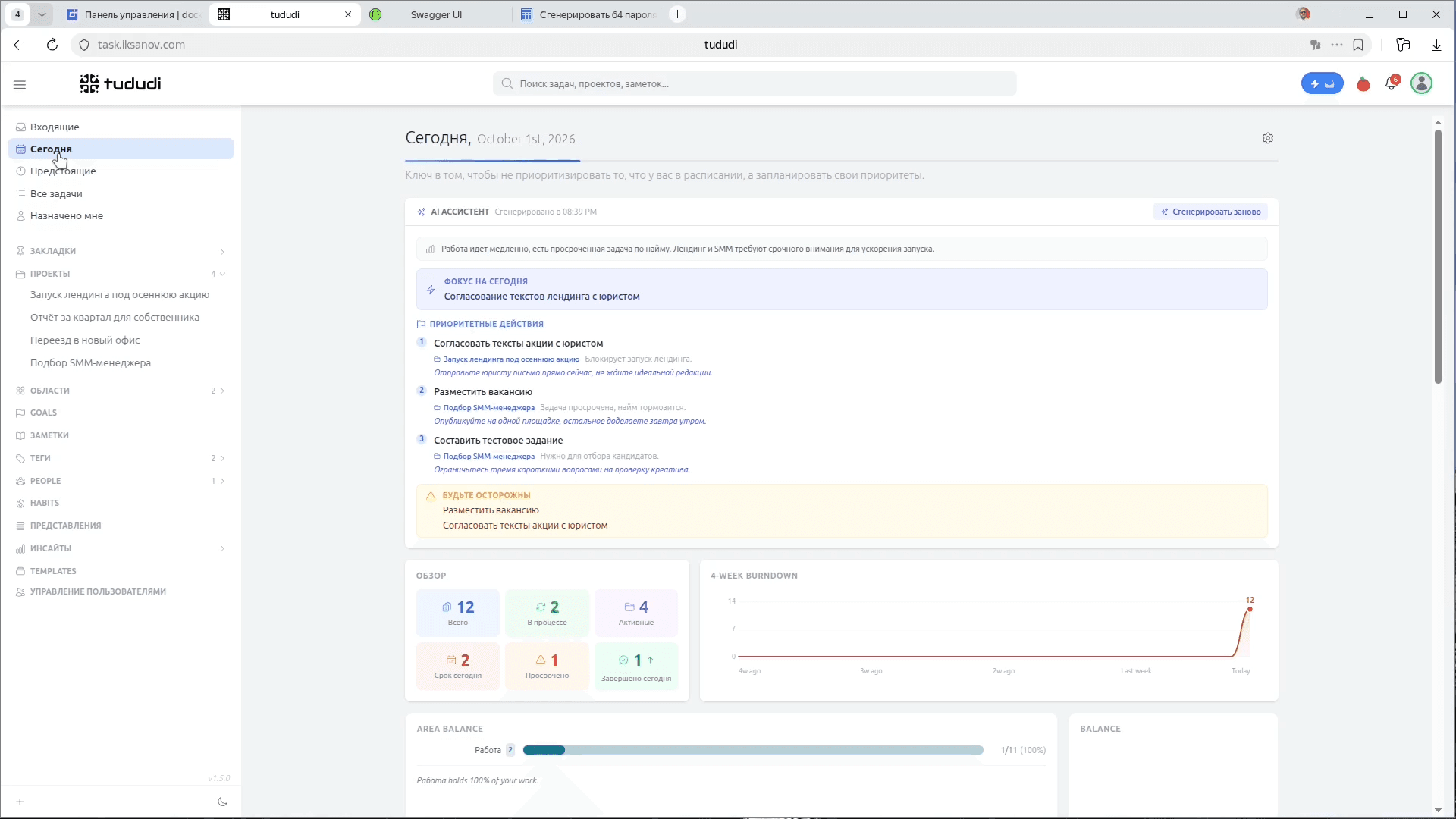Reload the page
The height and width of the screenshot is (819, 1456).
tap(52, 45)
